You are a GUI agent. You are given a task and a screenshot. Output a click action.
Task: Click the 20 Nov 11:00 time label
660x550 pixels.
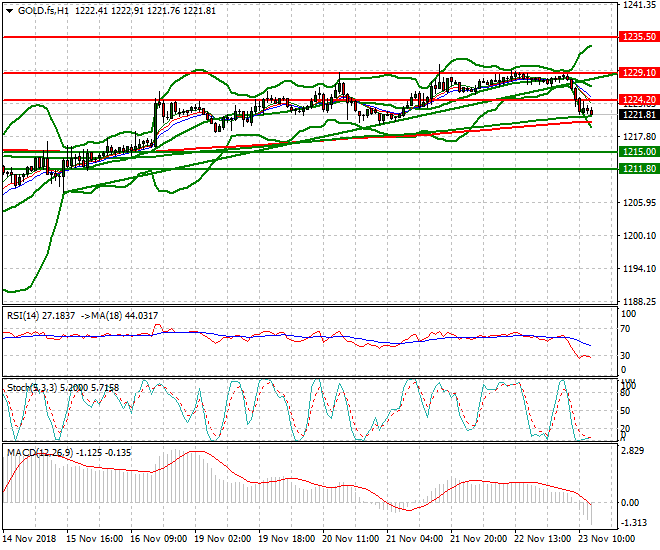pos(351,539)
